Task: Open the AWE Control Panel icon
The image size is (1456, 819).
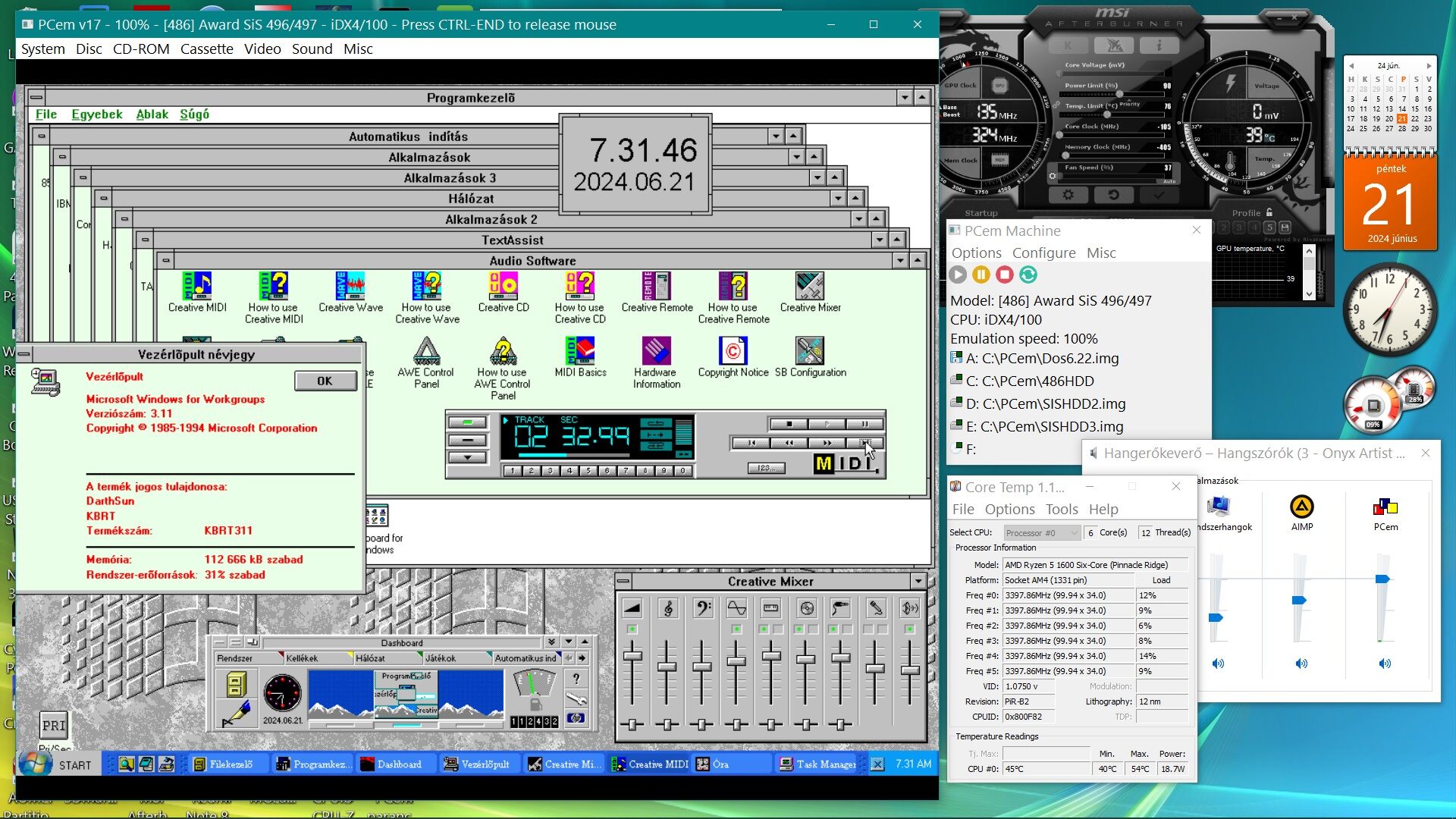Action: 426,362
